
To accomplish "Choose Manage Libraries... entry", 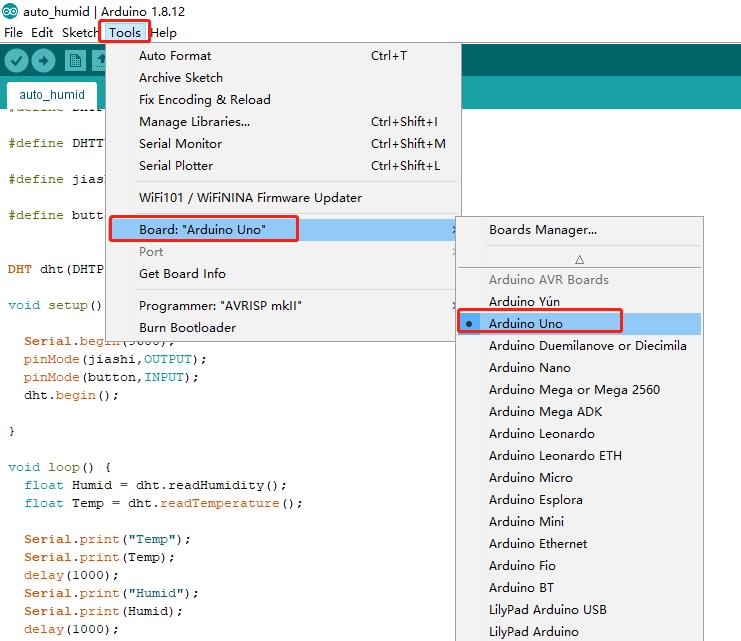I will [x=194, y=121].
